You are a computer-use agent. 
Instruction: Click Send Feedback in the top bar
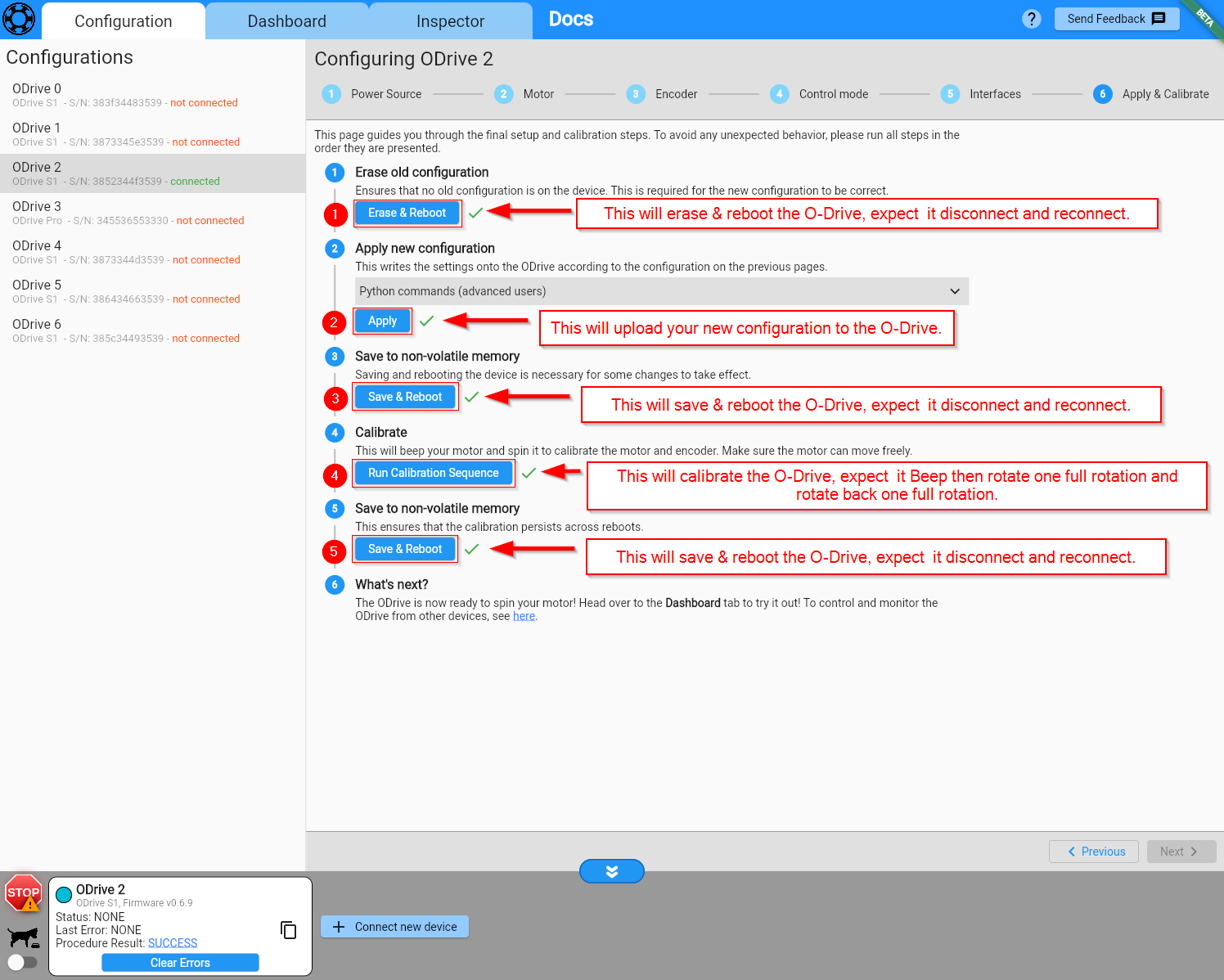coord(1116,19)
